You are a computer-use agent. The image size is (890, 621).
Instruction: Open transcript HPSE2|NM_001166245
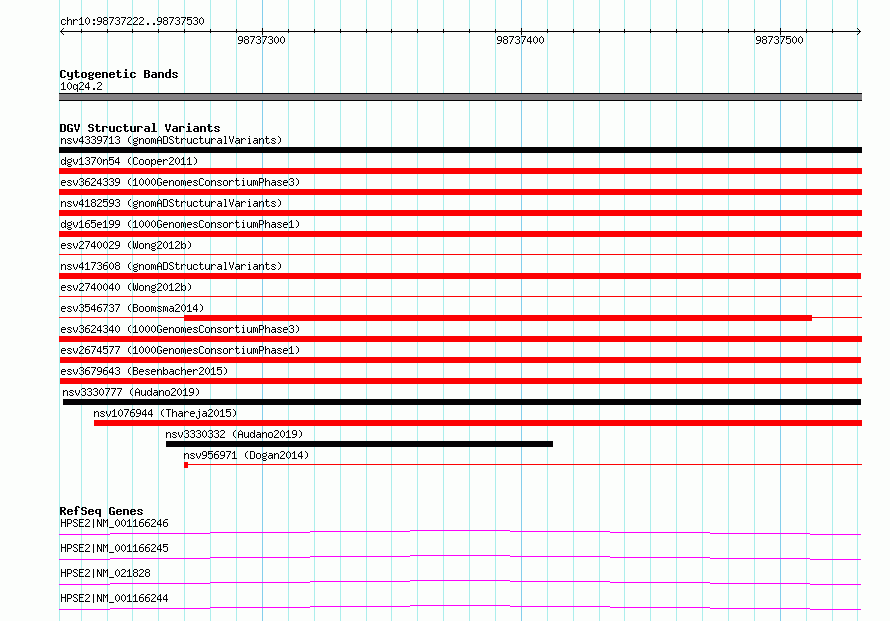114,548
